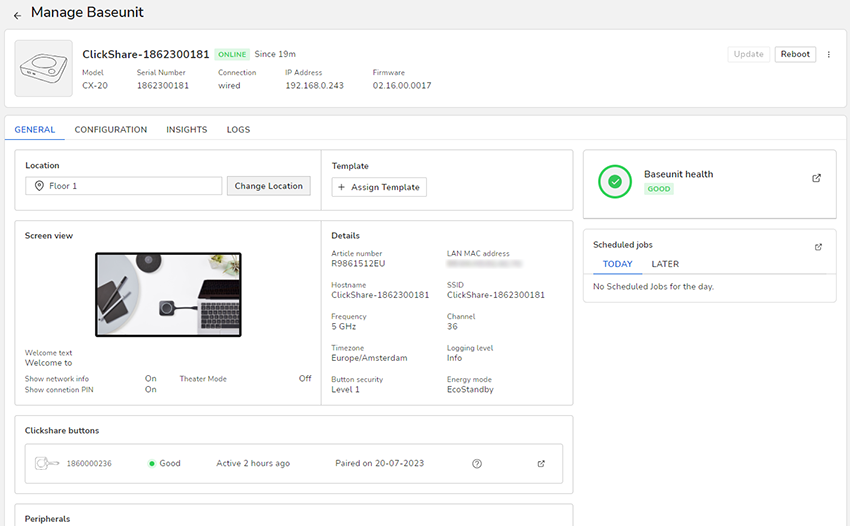Click the Reboot button
Screen dimensions: 850x526
click(x=795, y=54)
